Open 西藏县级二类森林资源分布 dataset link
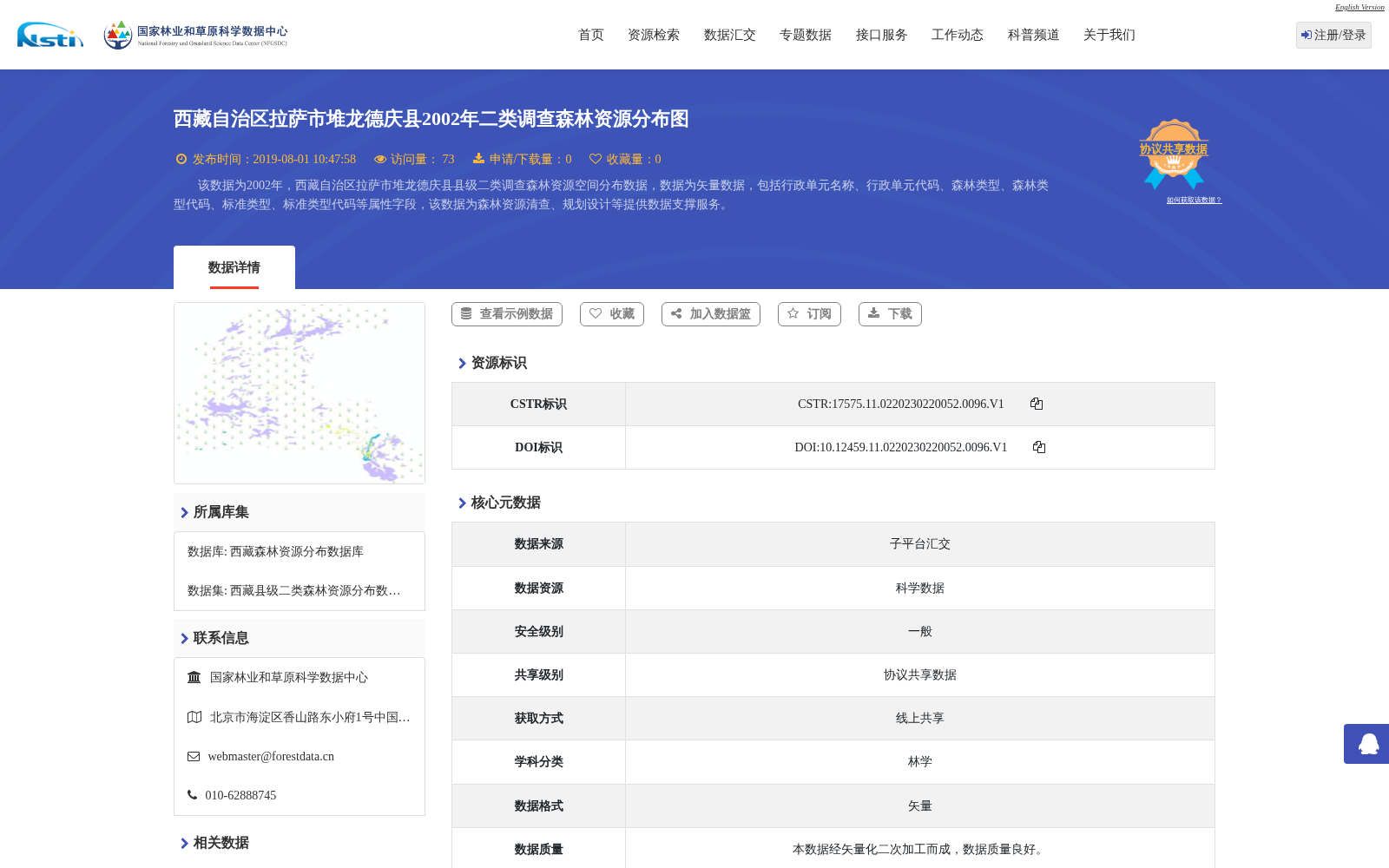The height and width of the screenshot is (868, 1389). coord(315,590)
